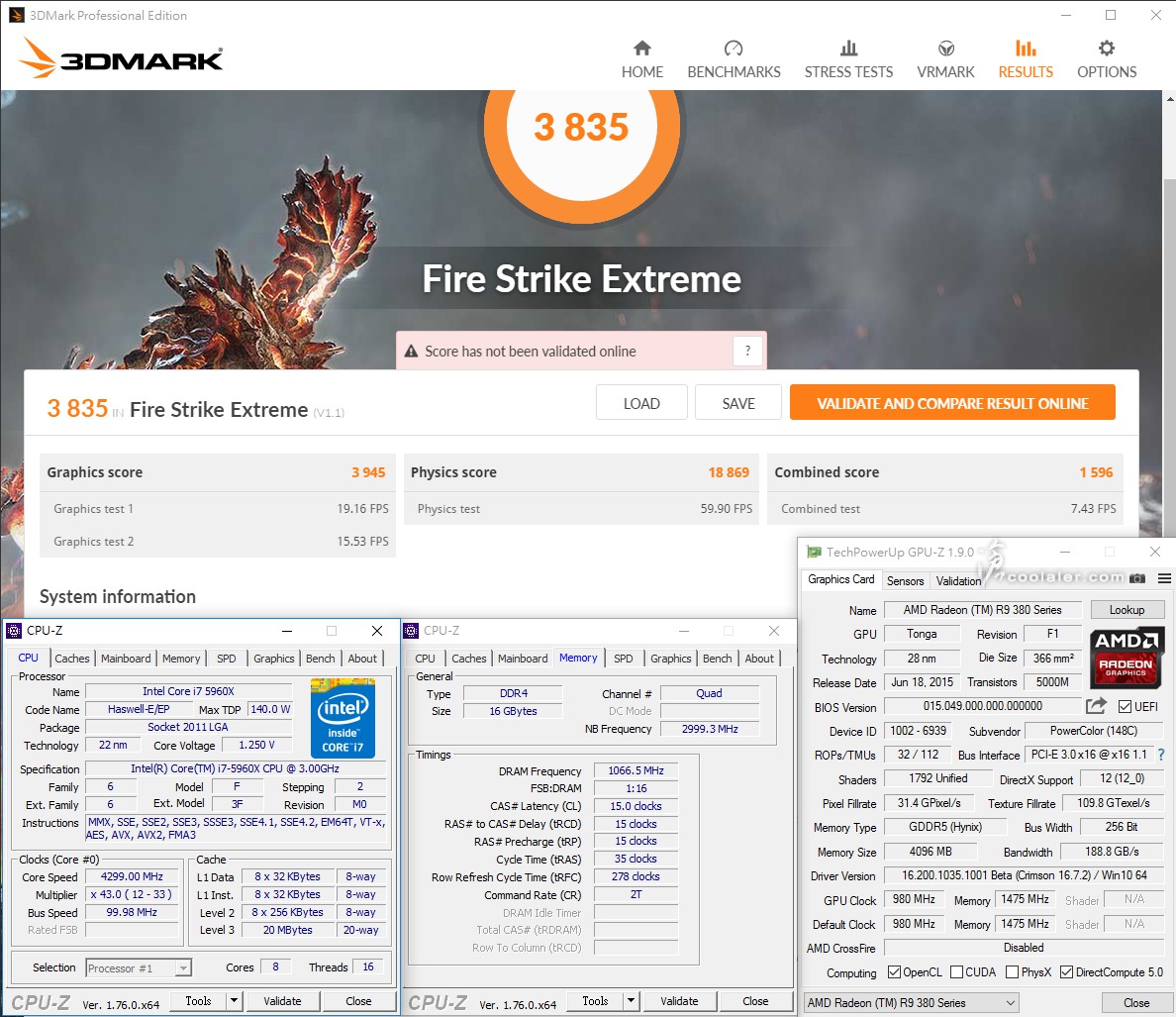Open the GPU-Z hamburger menu
Image resolution: width=1176 pixels, height=1017 pixels.
(1164, 578)
